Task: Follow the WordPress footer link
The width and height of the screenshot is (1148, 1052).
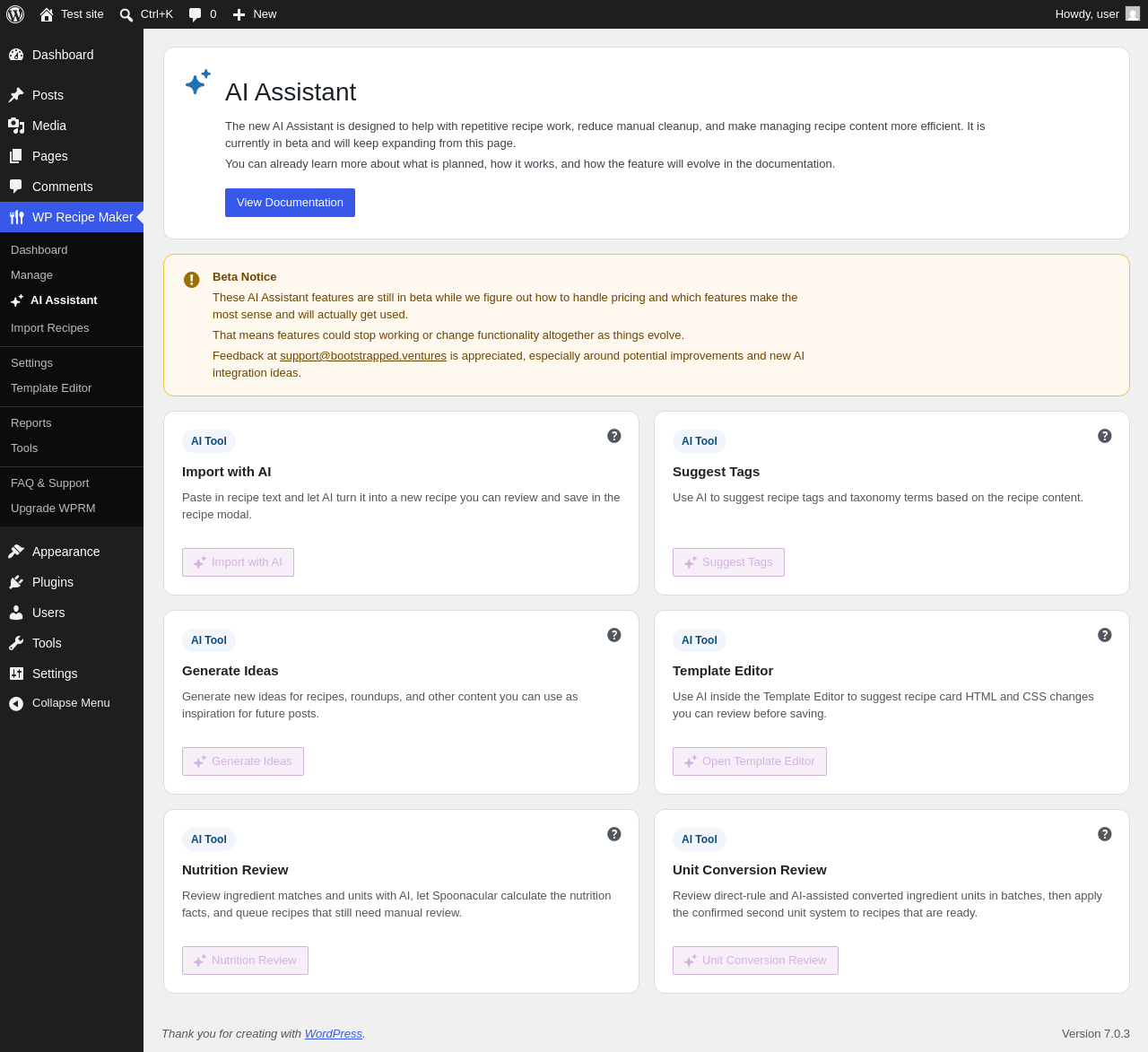Action: click(334, 1034)
